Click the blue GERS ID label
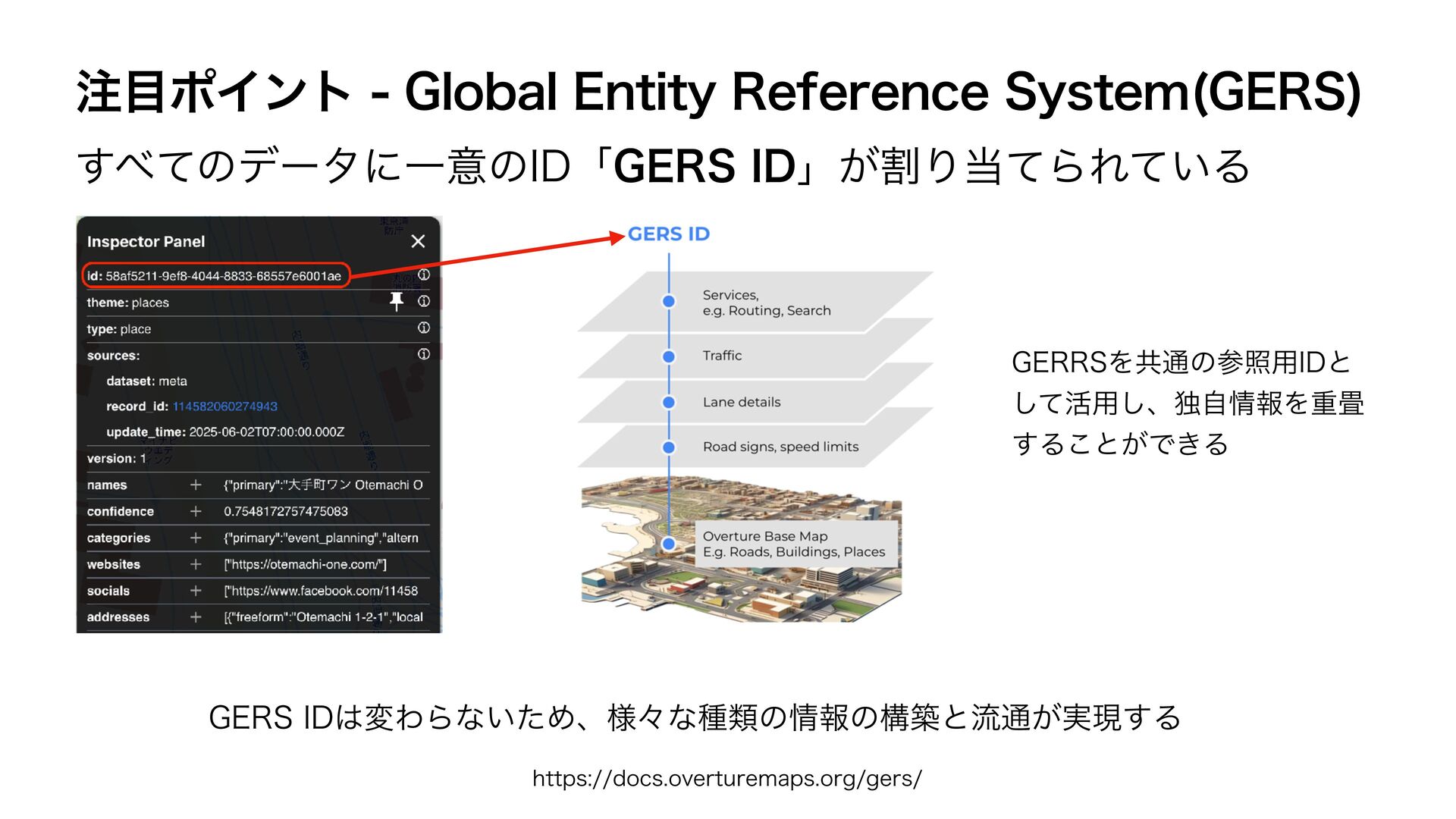The image size is (1456, 819). (669, 234)
